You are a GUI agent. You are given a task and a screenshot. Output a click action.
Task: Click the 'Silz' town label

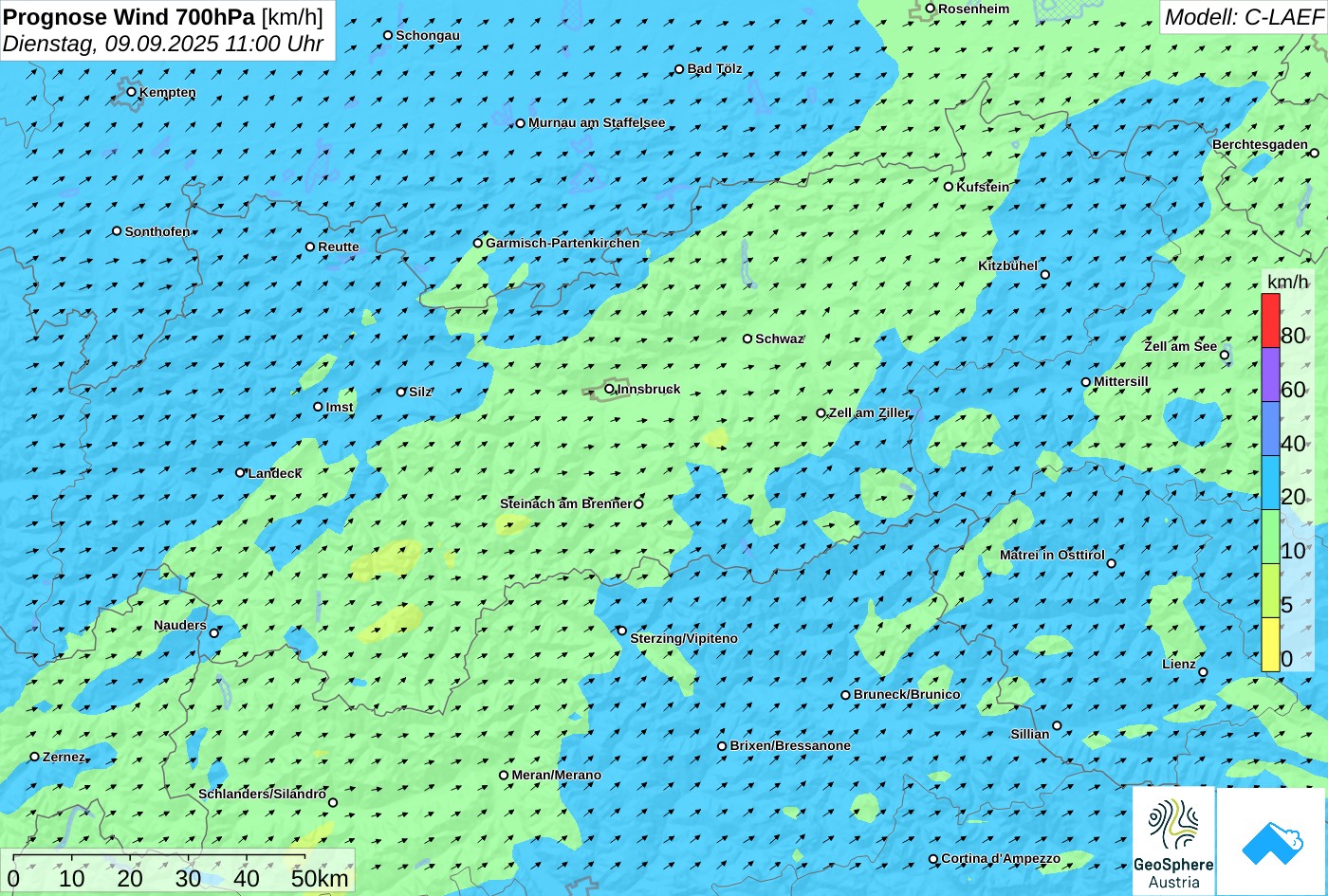pyautogui.click(x=420, y=392)
